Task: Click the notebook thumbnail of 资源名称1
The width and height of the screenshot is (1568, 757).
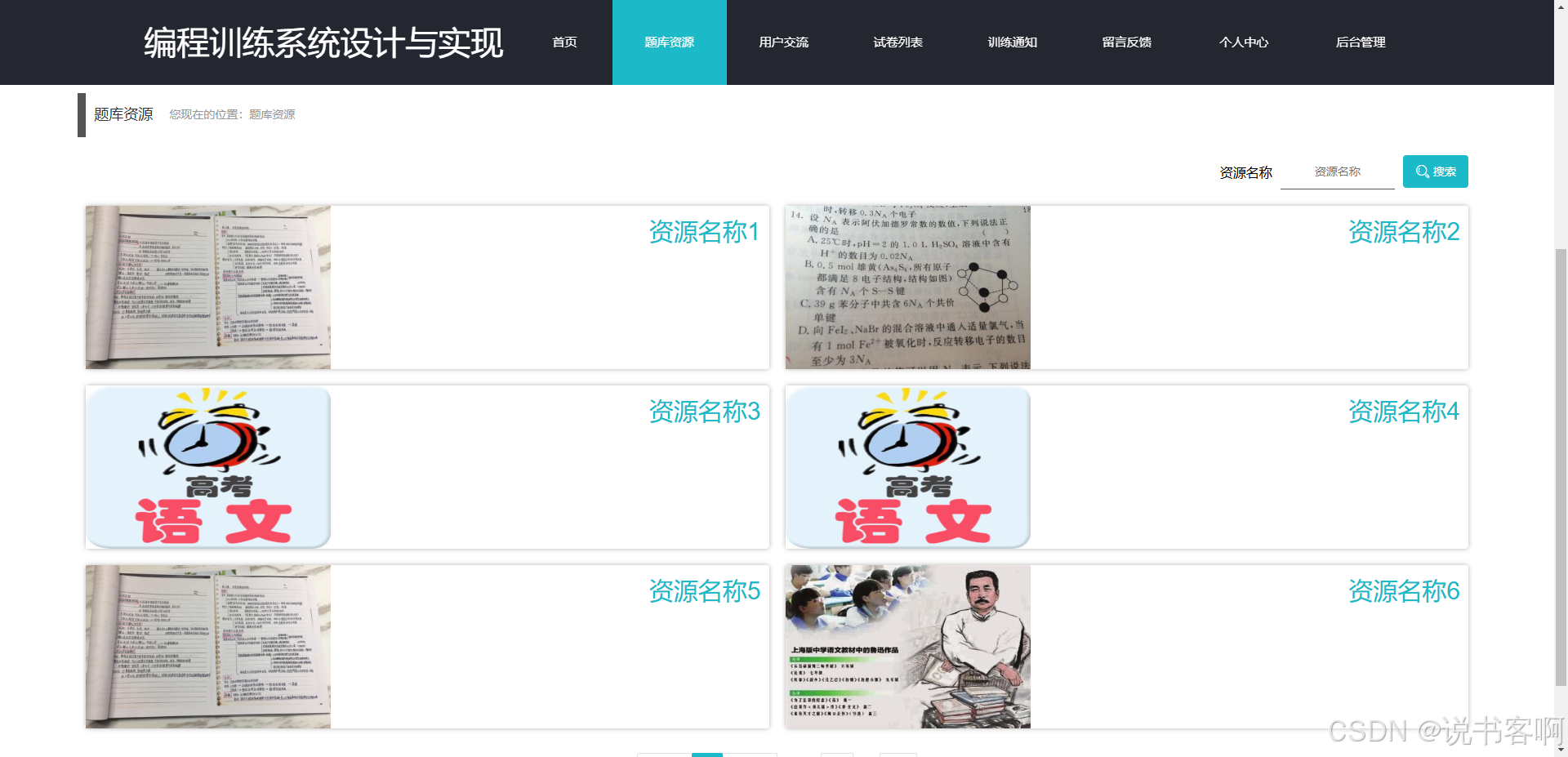Action: 208,287
